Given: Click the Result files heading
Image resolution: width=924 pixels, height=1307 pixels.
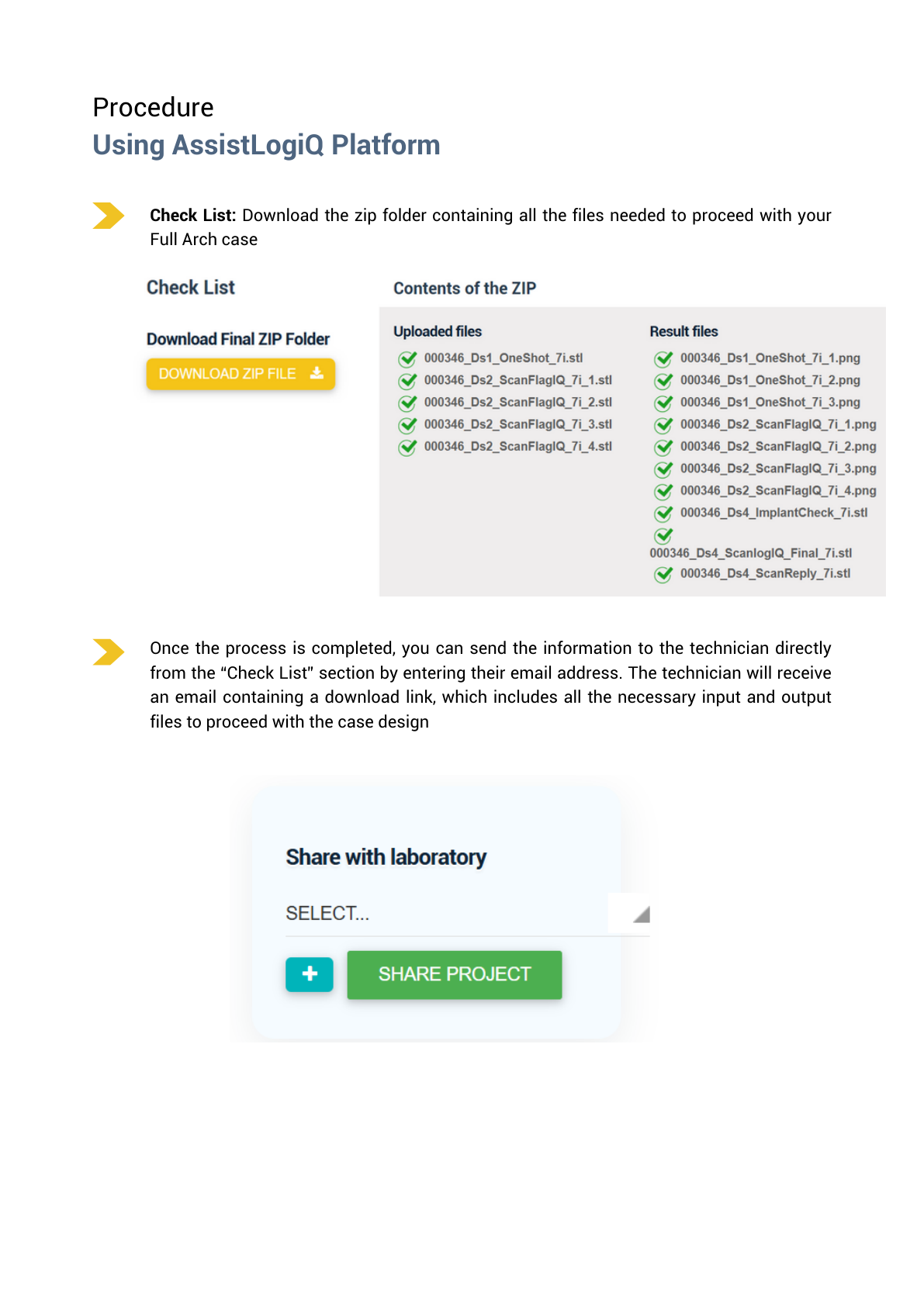Looking at the screenshot, I should point(683,331).
